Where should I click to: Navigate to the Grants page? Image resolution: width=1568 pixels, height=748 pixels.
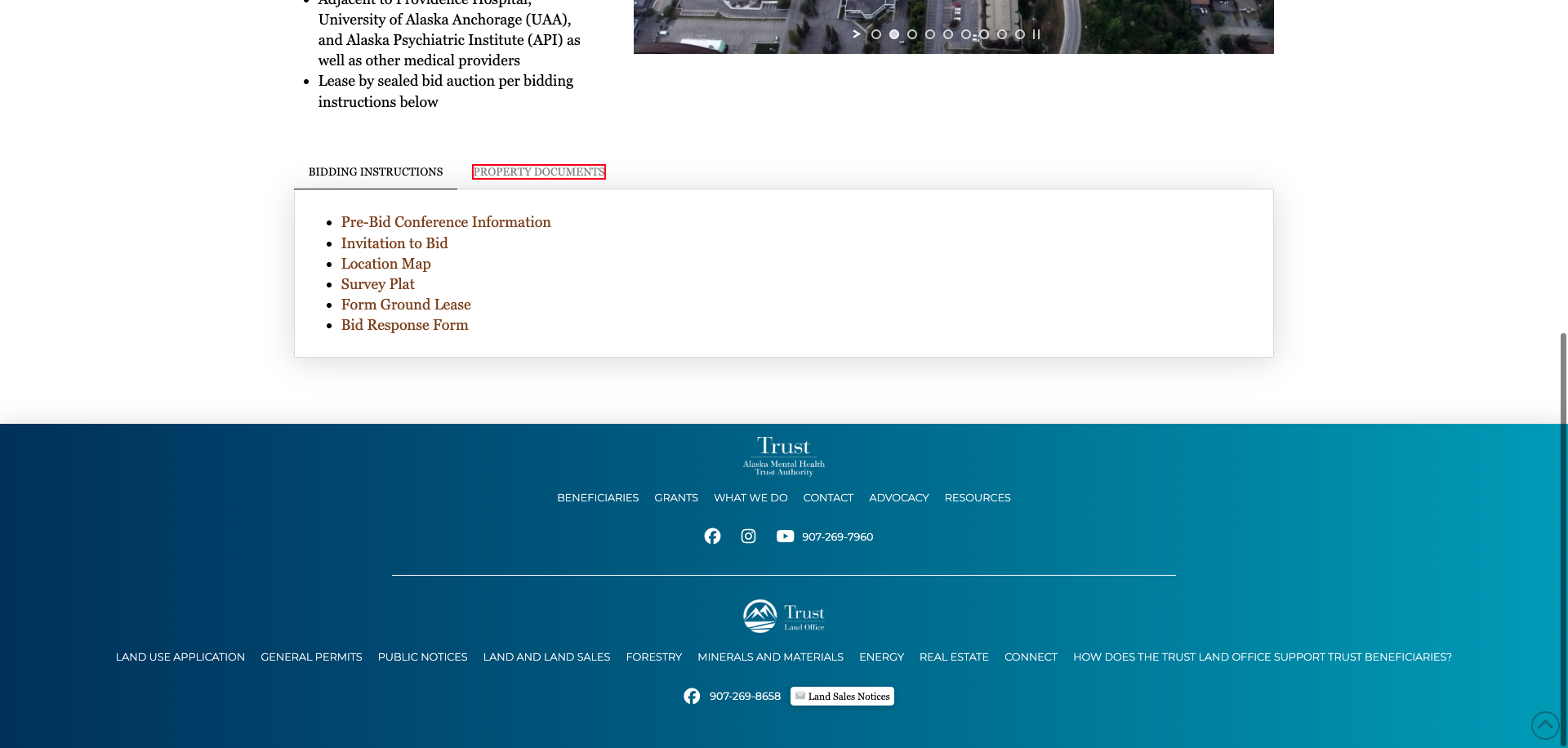[675, 497]
